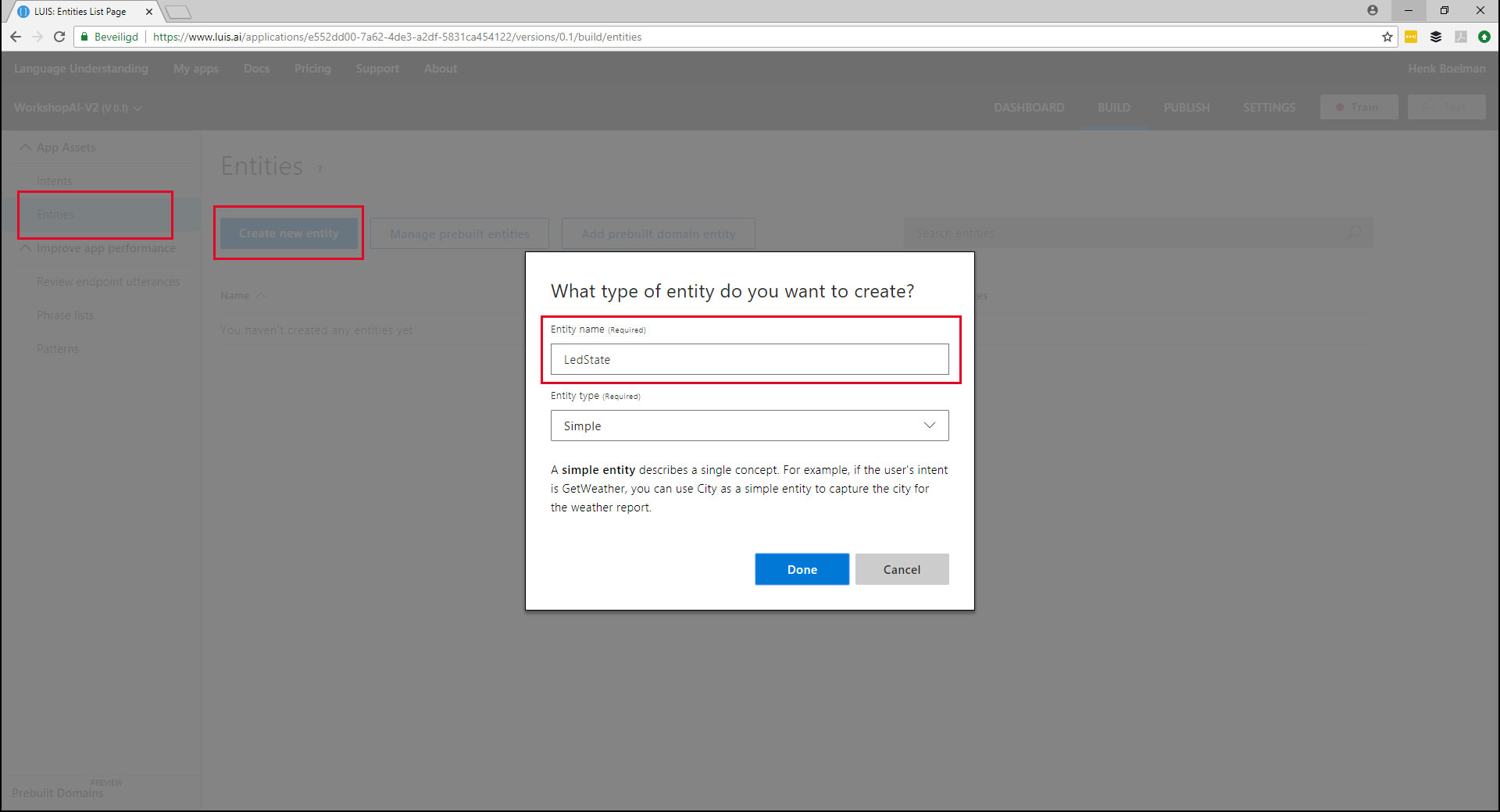Click the browser back arrow

(x=16, y=37)
